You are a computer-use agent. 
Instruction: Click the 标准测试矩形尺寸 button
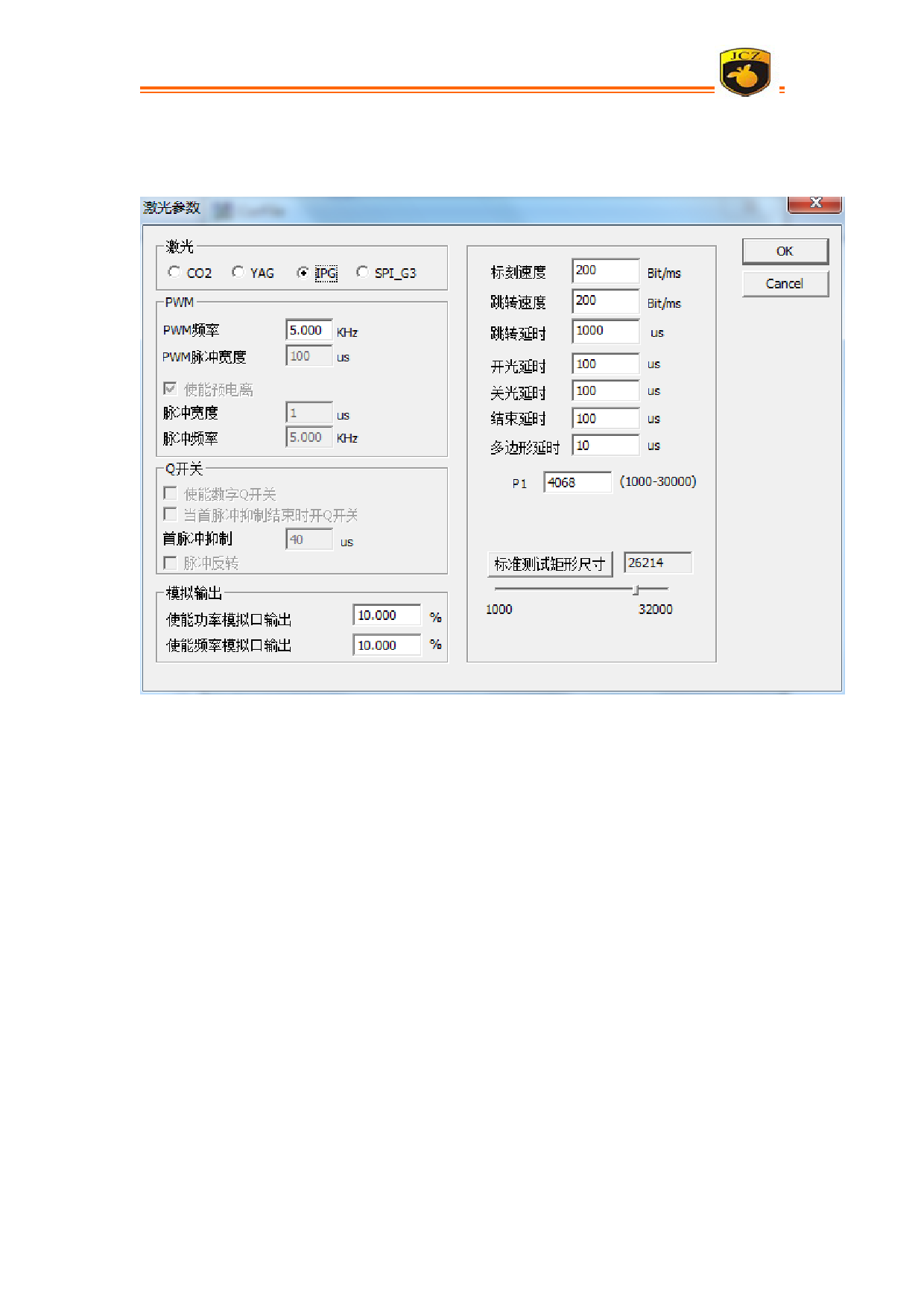coord(549,564)
